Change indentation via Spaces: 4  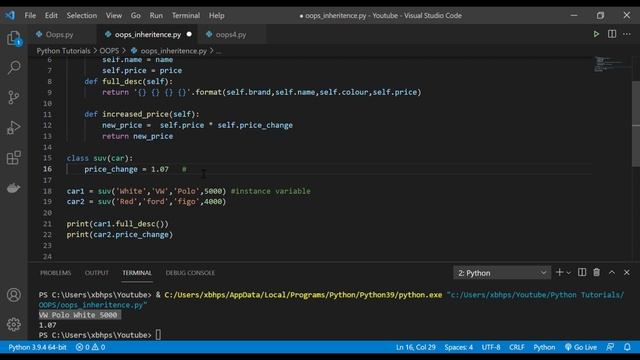[458, 347]
